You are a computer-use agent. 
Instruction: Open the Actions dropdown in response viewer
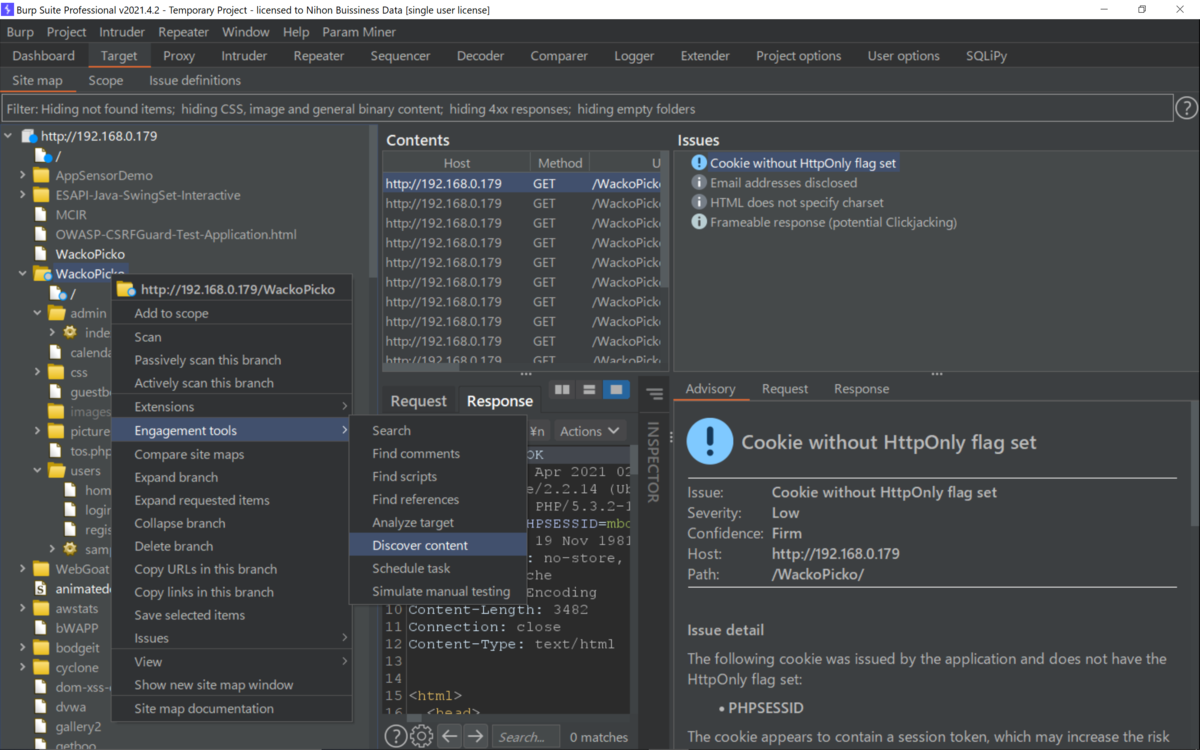(x=590, y=431)
